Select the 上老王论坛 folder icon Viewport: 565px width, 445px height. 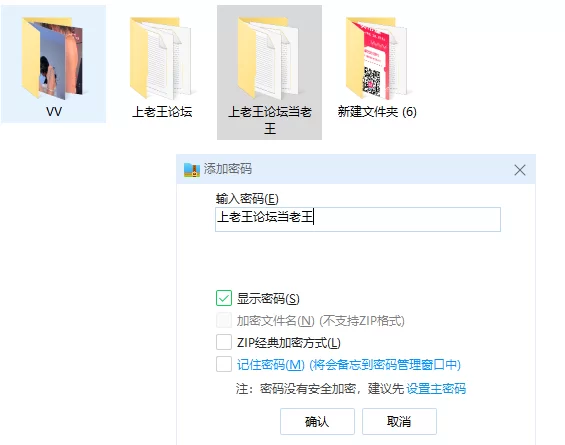tap(161, 58)
